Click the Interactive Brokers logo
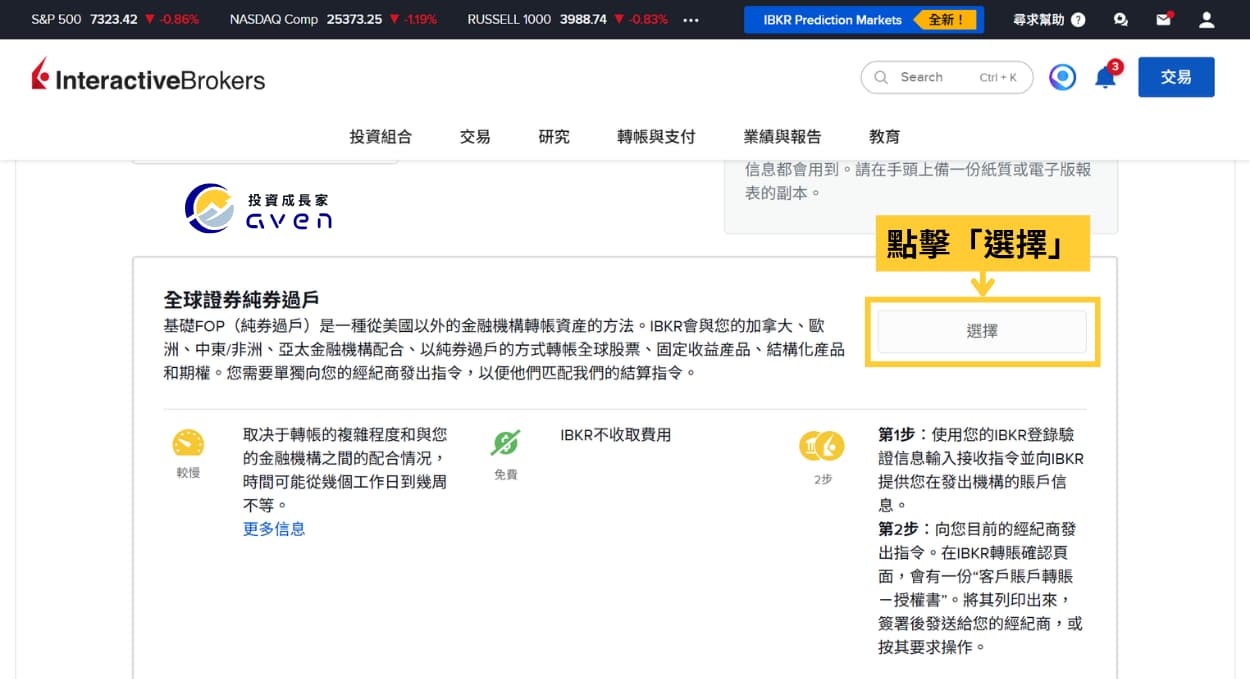The width and height of the screenshot is (1250, 679). (148, 77)
